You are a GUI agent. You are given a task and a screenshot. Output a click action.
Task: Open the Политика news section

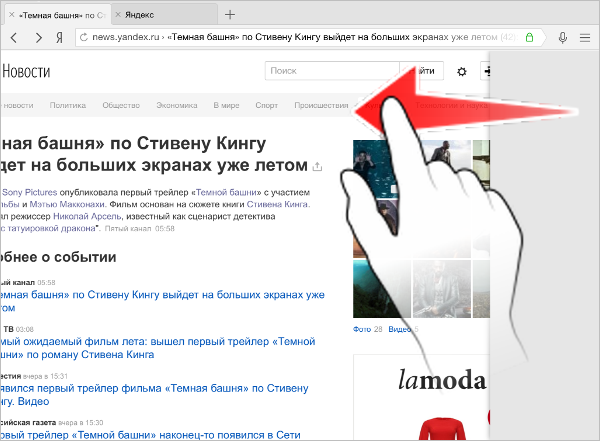(x=68, y=105)
